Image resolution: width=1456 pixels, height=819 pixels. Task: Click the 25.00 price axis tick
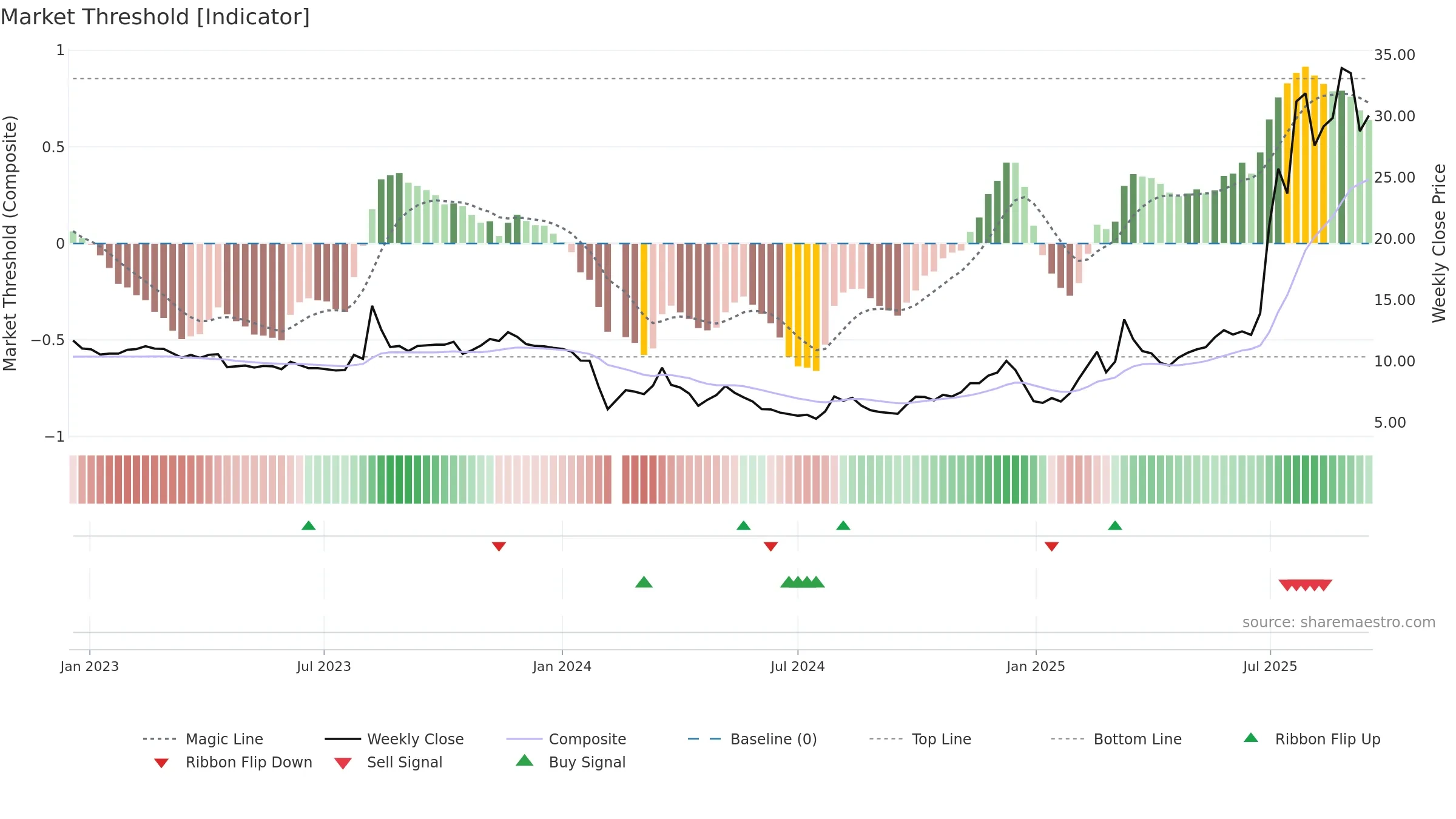tap(1394, 178)
